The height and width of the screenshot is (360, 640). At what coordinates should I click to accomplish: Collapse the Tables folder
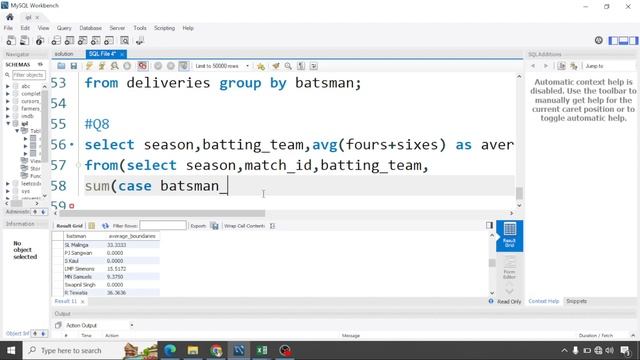17,131
